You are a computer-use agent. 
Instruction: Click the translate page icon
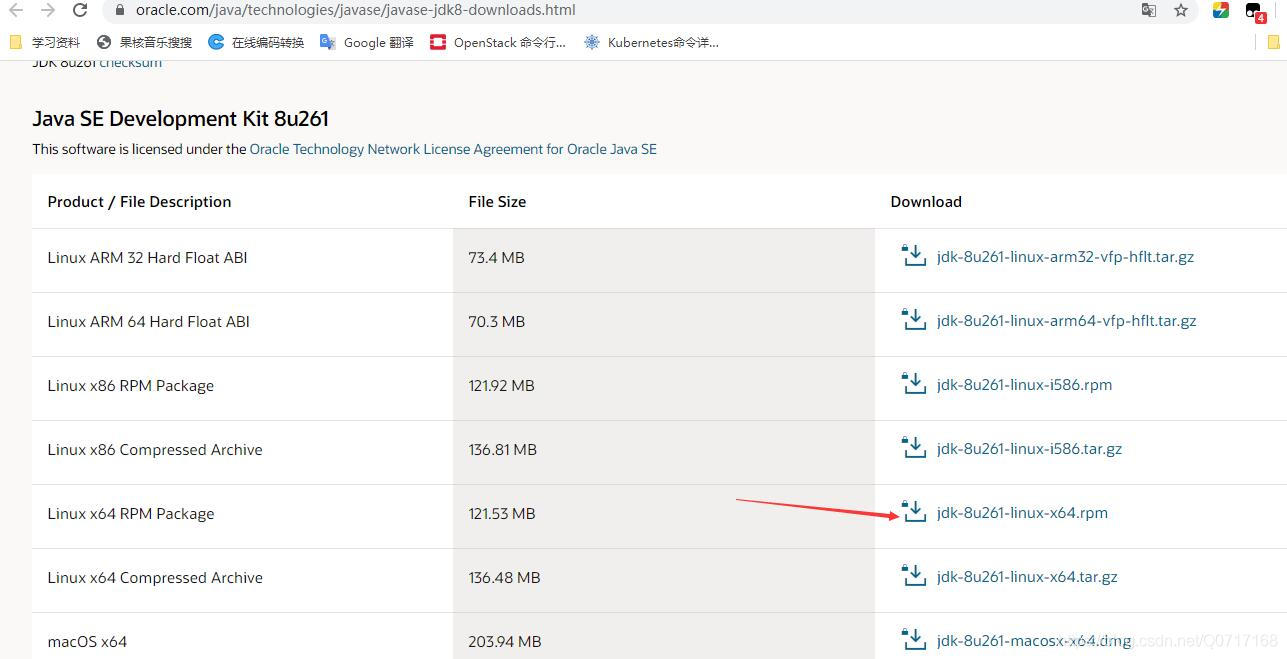pyautogui.click(x=1149, y=10)
